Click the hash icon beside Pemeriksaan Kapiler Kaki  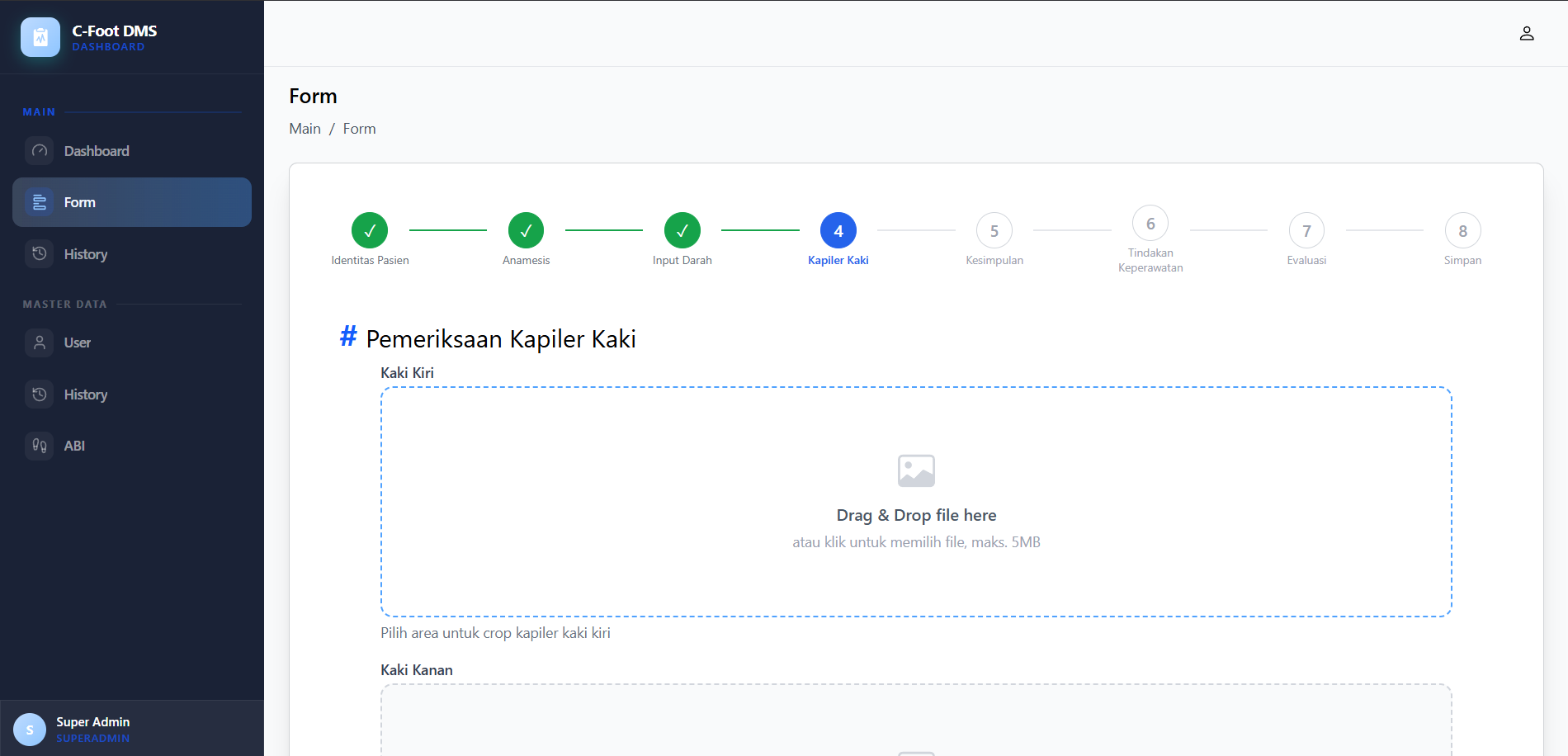pos(348,337)
